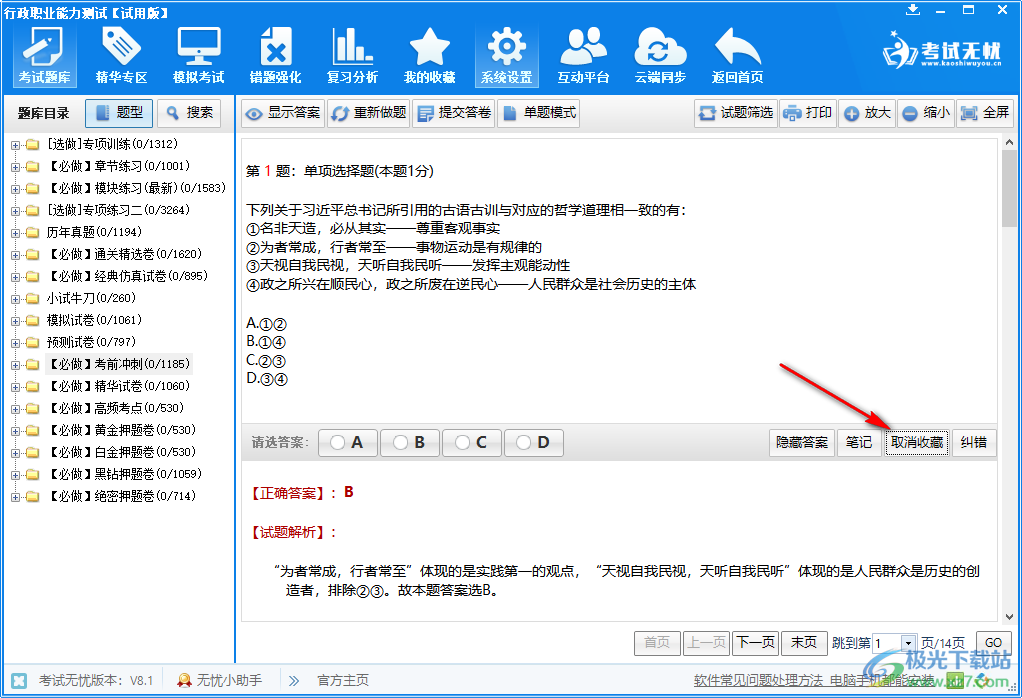Open 我的收藏 star icon
The image size is (1022, 698).
tap(429, 55)
